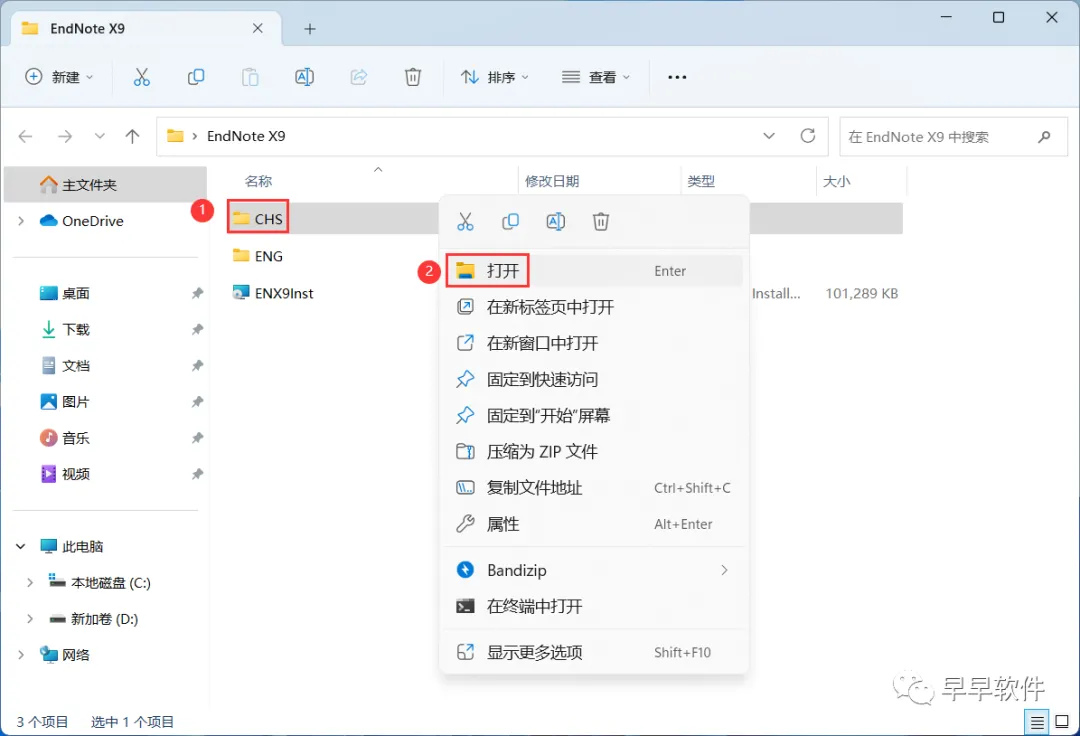
Task: Choose 压缩为 ZIP 文件
Action: tap(594, 452)
